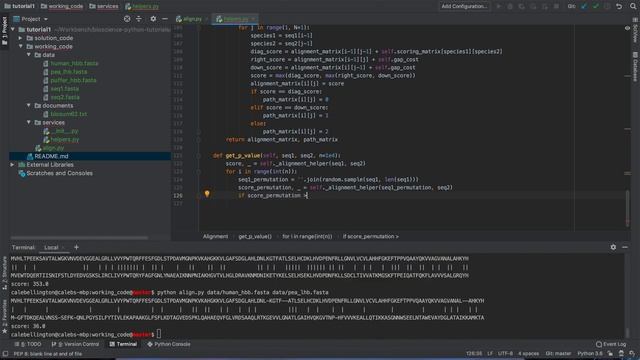Collapse the working_code folder
The image size is (640, 360).
coord(21,46)
